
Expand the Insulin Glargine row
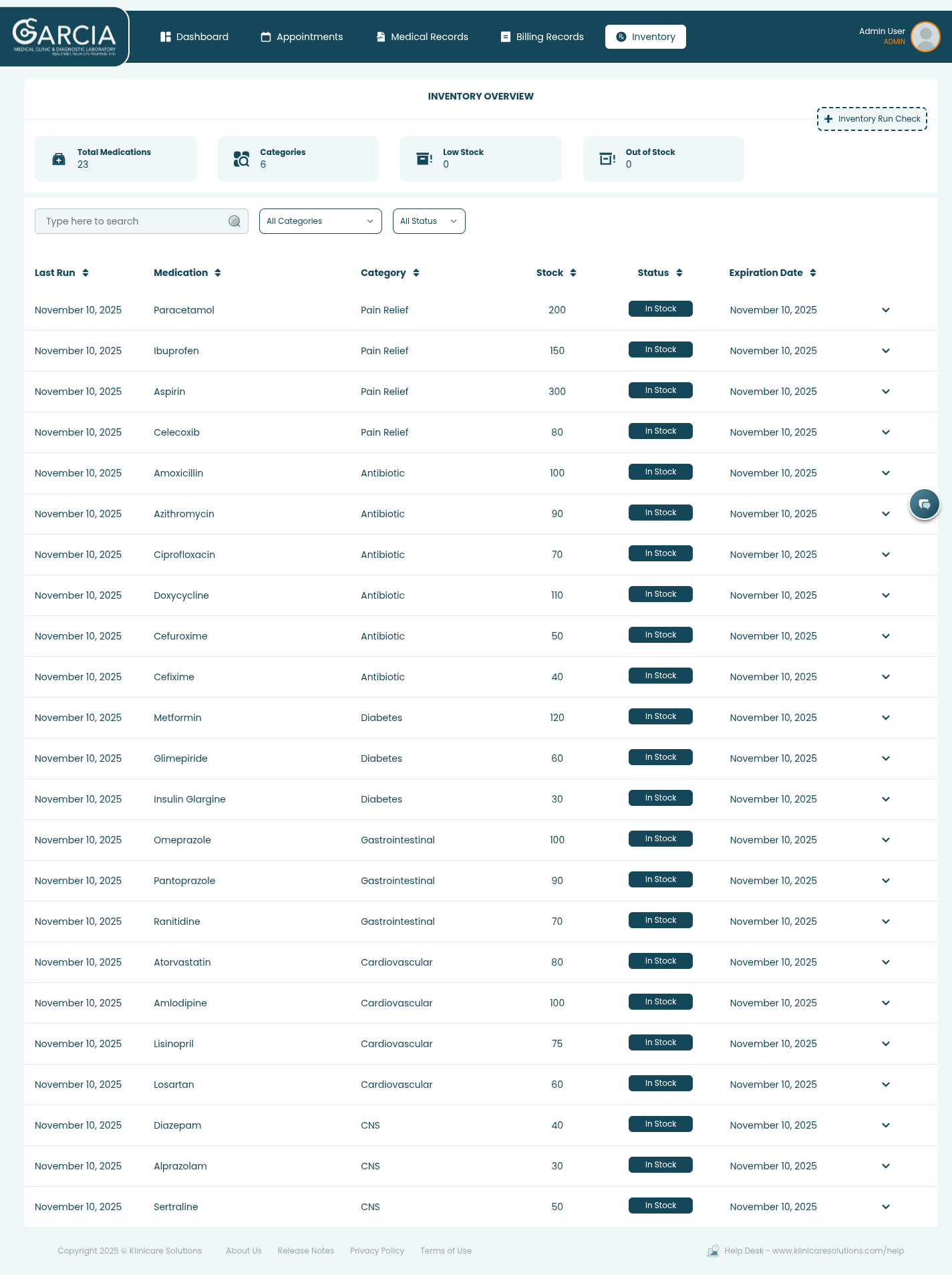coord(886,799)
